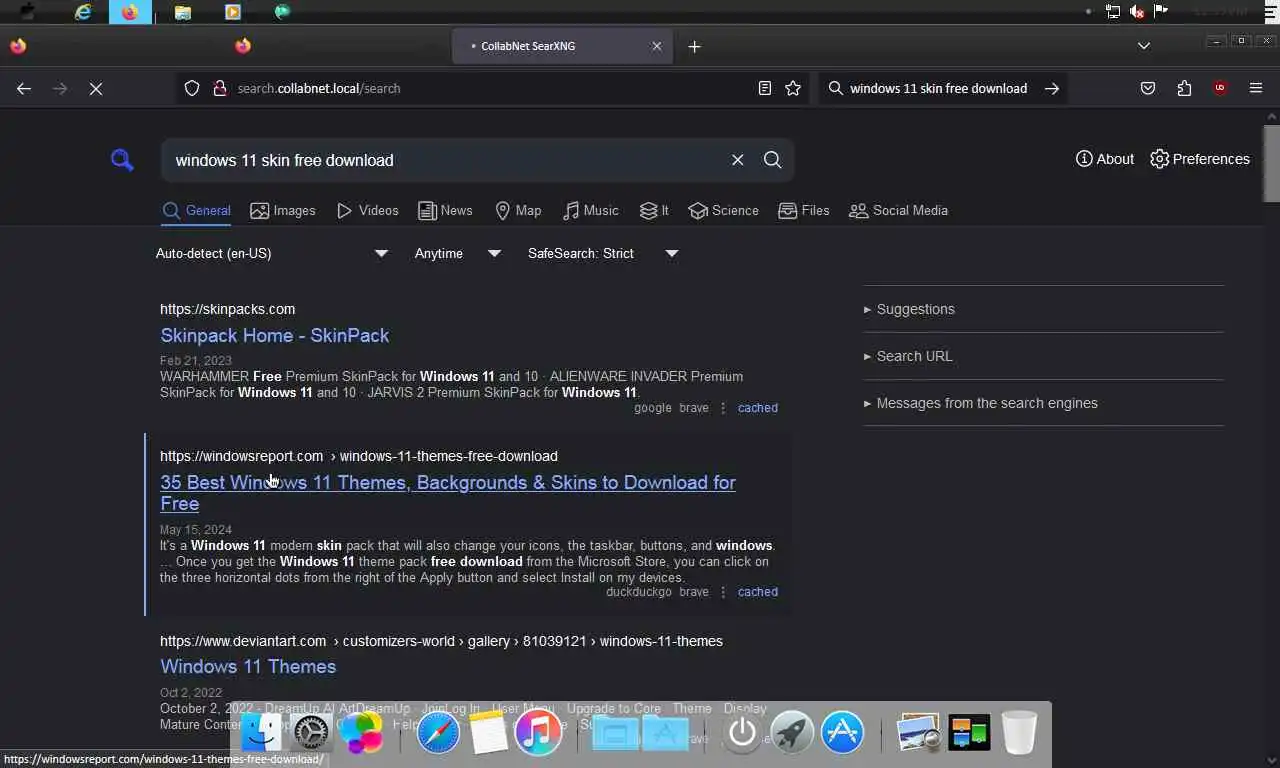Launch Game Center from the dock
The image size is (1280, 768).
361,733
